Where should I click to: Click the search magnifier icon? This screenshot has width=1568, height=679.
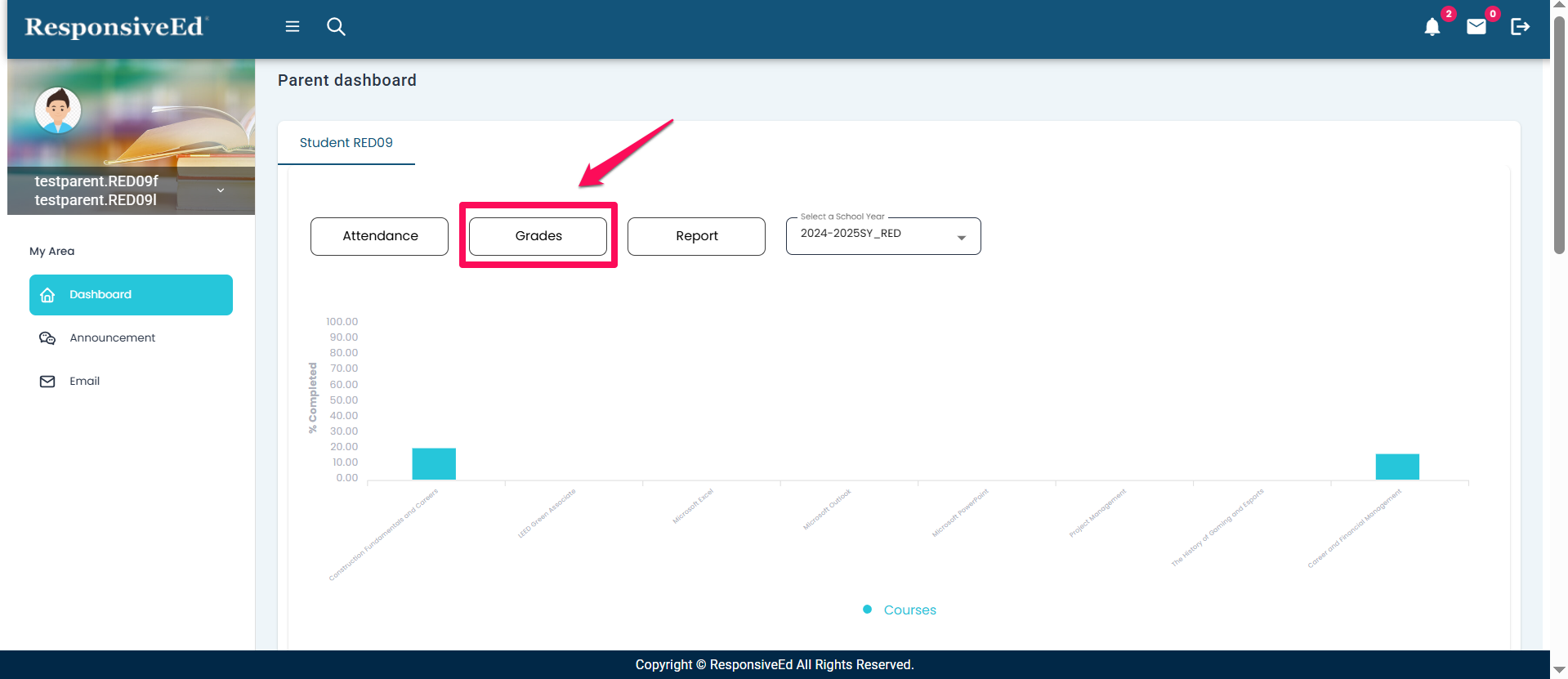click(336, 27)
